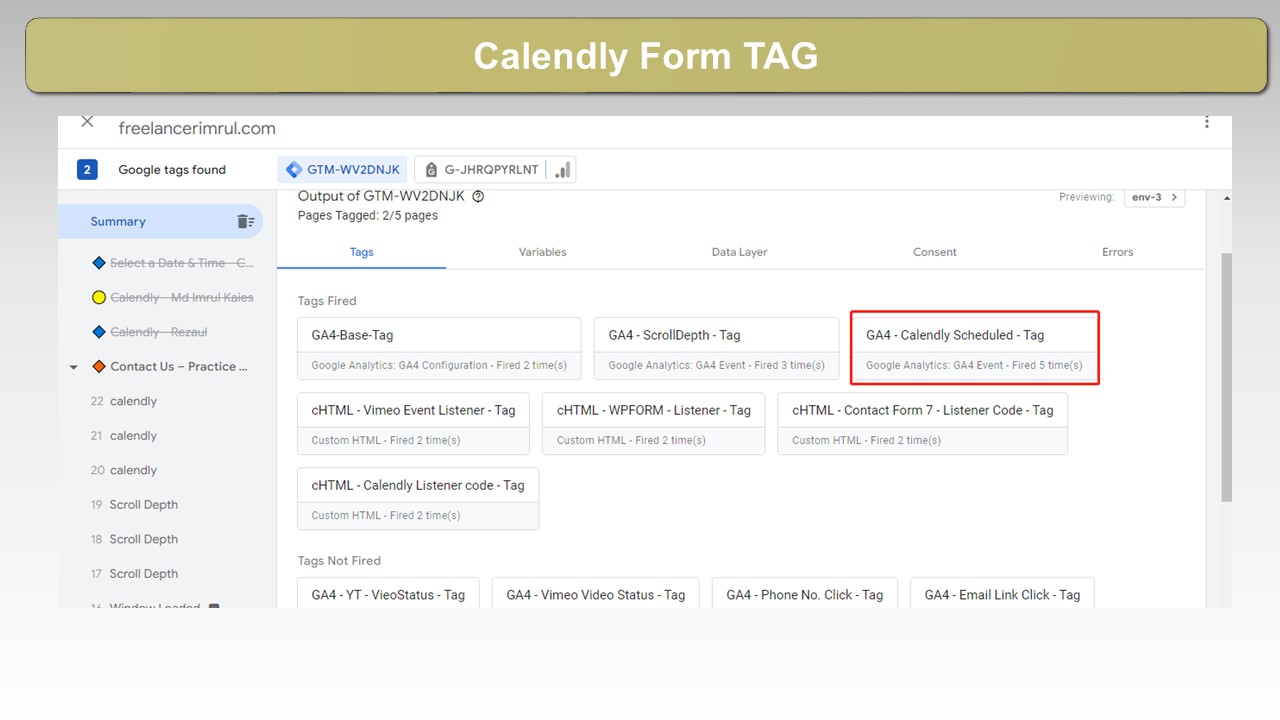Select the 'Contact Us – Practice' page entry
Image resolution: width=1280 pixels, height=720 pixels.
179,367
